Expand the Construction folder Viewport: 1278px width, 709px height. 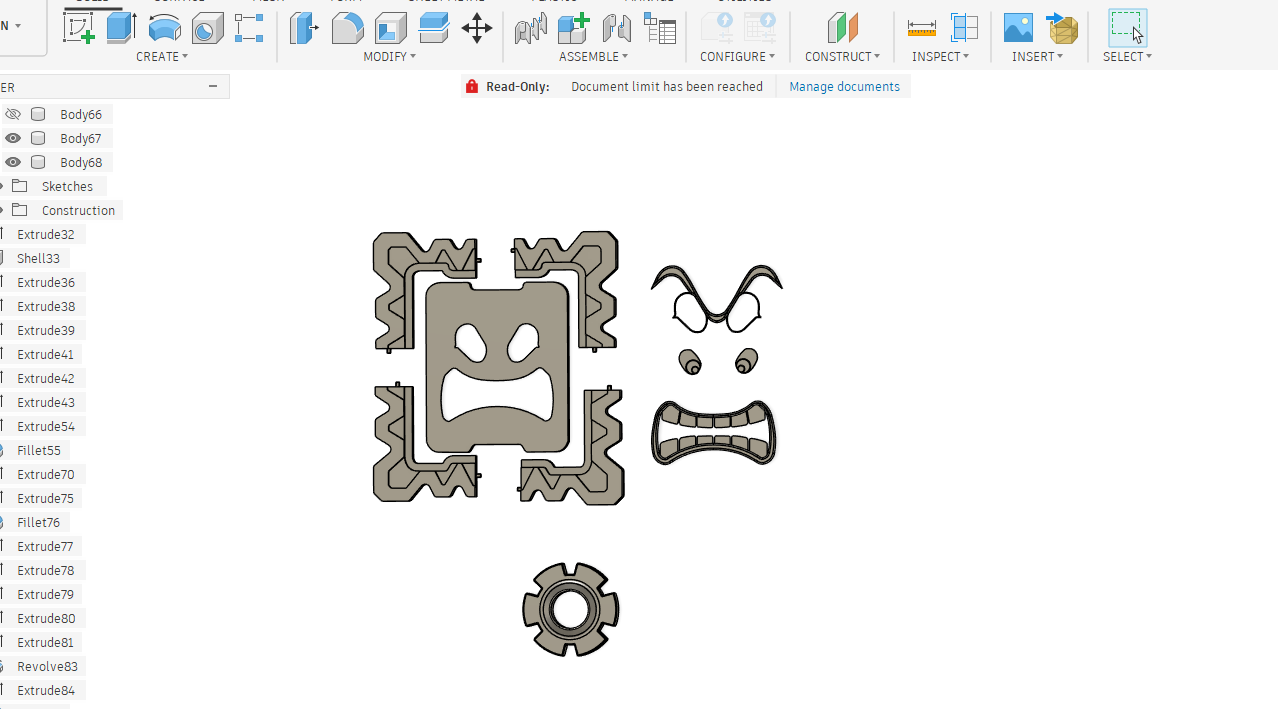coord(3,210)
